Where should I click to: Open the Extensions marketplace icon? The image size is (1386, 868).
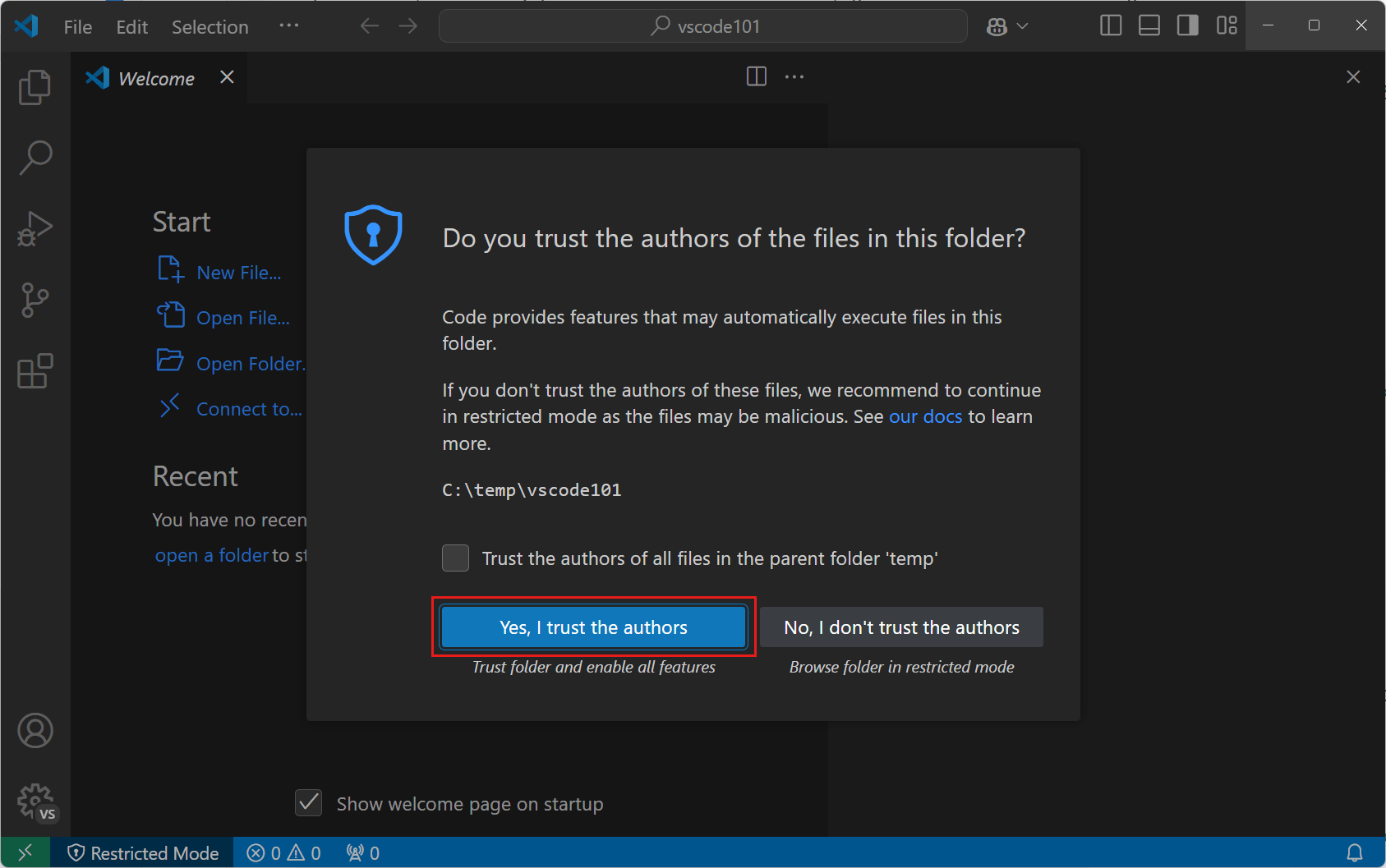tap(35, 371)
